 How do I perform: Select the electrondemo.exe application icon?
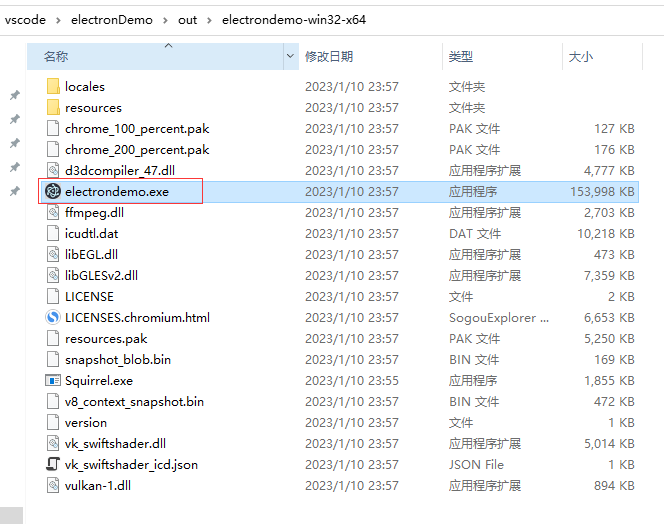pos(54,191)
